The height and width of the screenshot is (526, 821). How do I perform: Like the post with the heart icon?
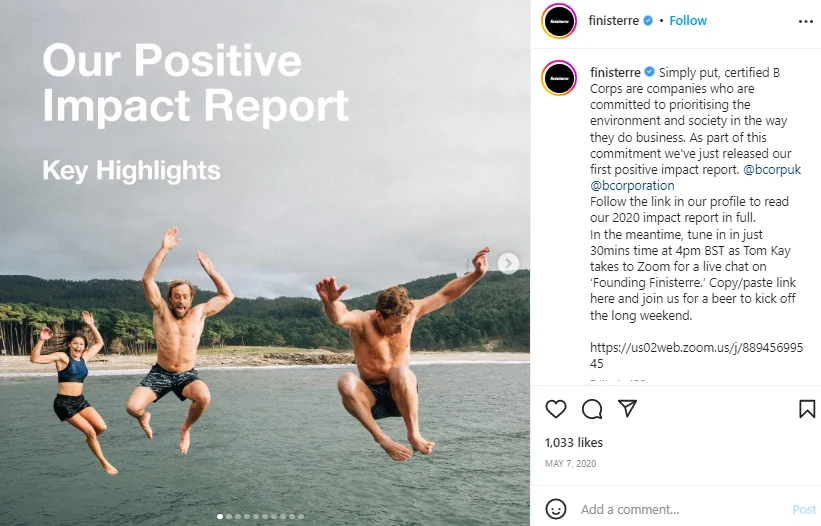(x=556, y=409)
